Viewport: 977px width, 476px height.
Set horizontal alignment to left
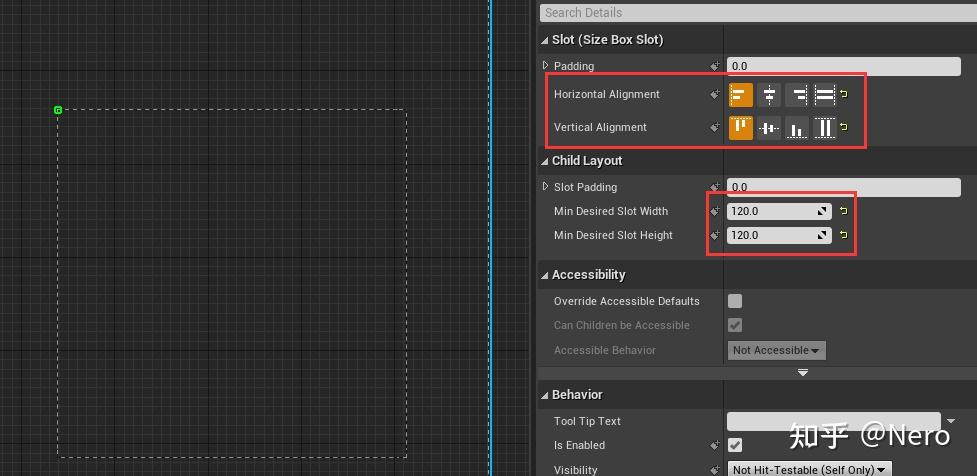(740, 95)
